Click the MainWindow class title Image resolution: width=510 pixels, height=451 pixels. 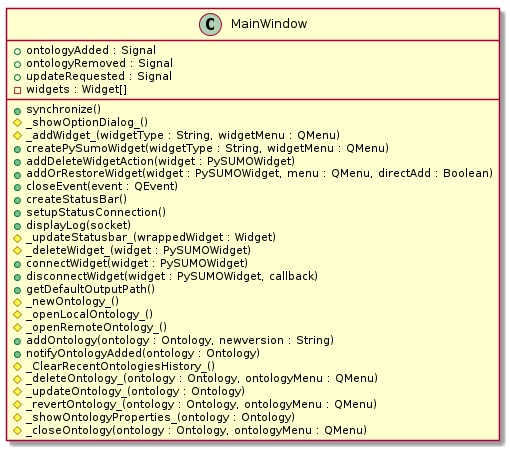click(x=269, y=24)
